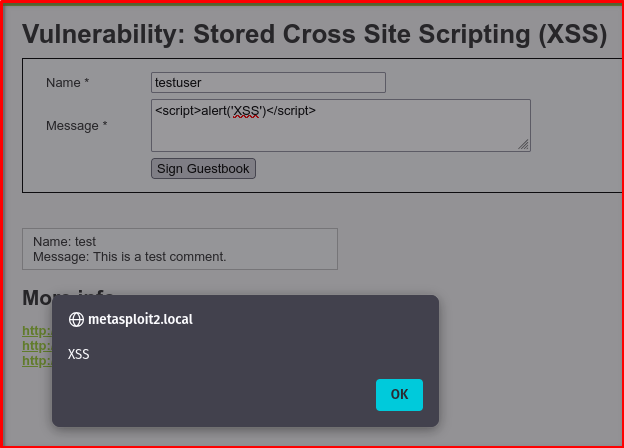Screen dimensions: 624x448
Task: Select the 'Name: test' guestbook entry text
Action: (64, 242)
